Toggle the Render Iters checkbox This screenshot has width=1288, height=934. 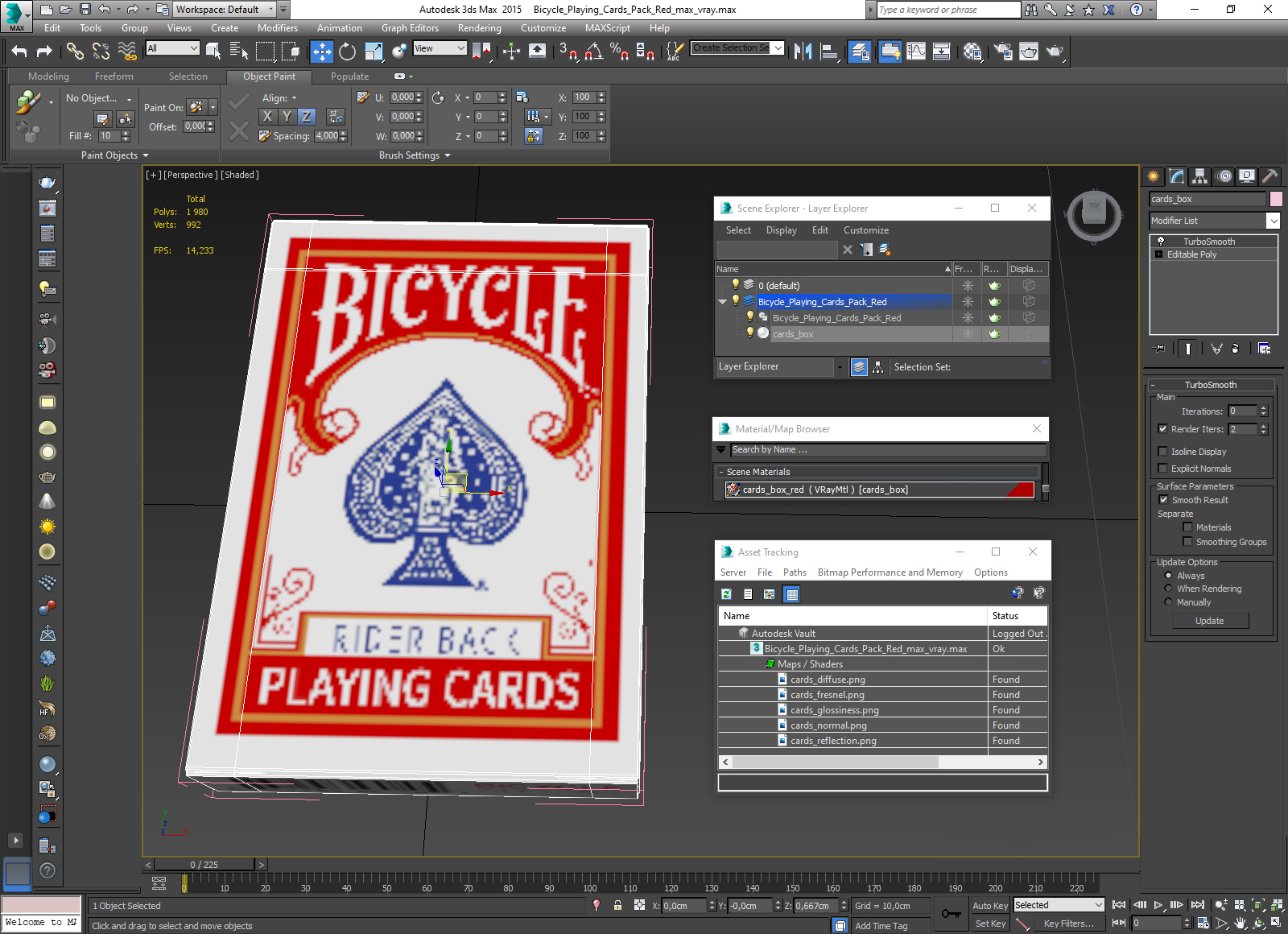tap(1162, 429)
